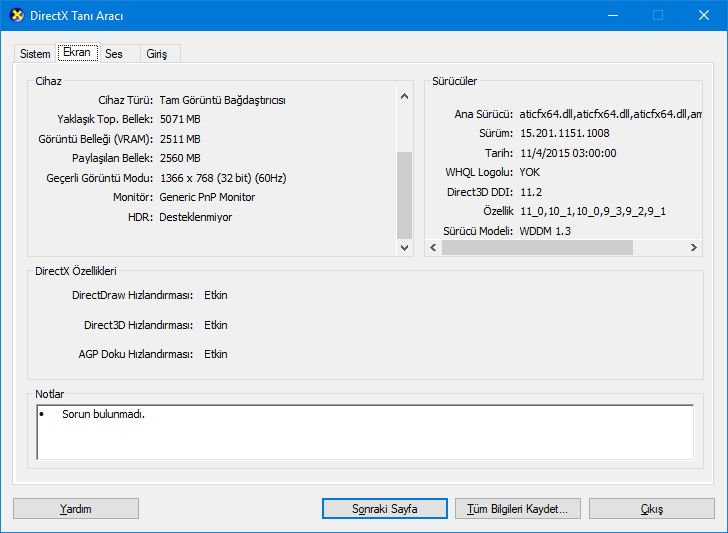Click the 'Sürüm:' label
The image size is (728, 533).
coord(496,133)
